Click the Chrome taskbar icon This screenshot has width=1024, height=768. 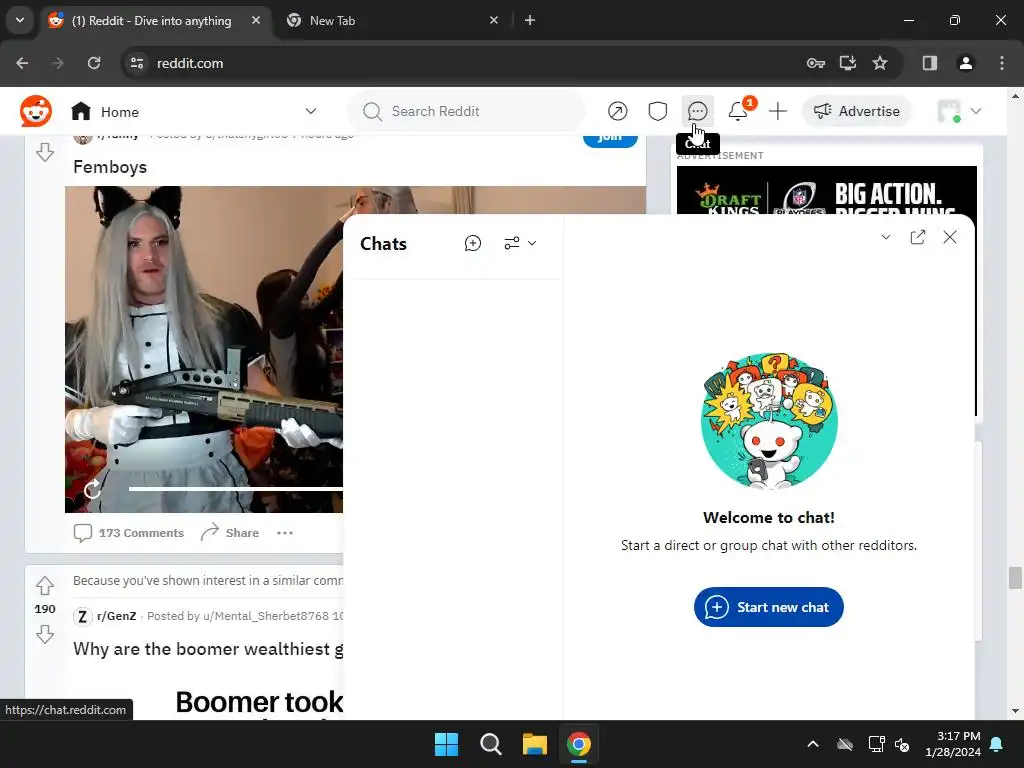click(x=579, y=744)
